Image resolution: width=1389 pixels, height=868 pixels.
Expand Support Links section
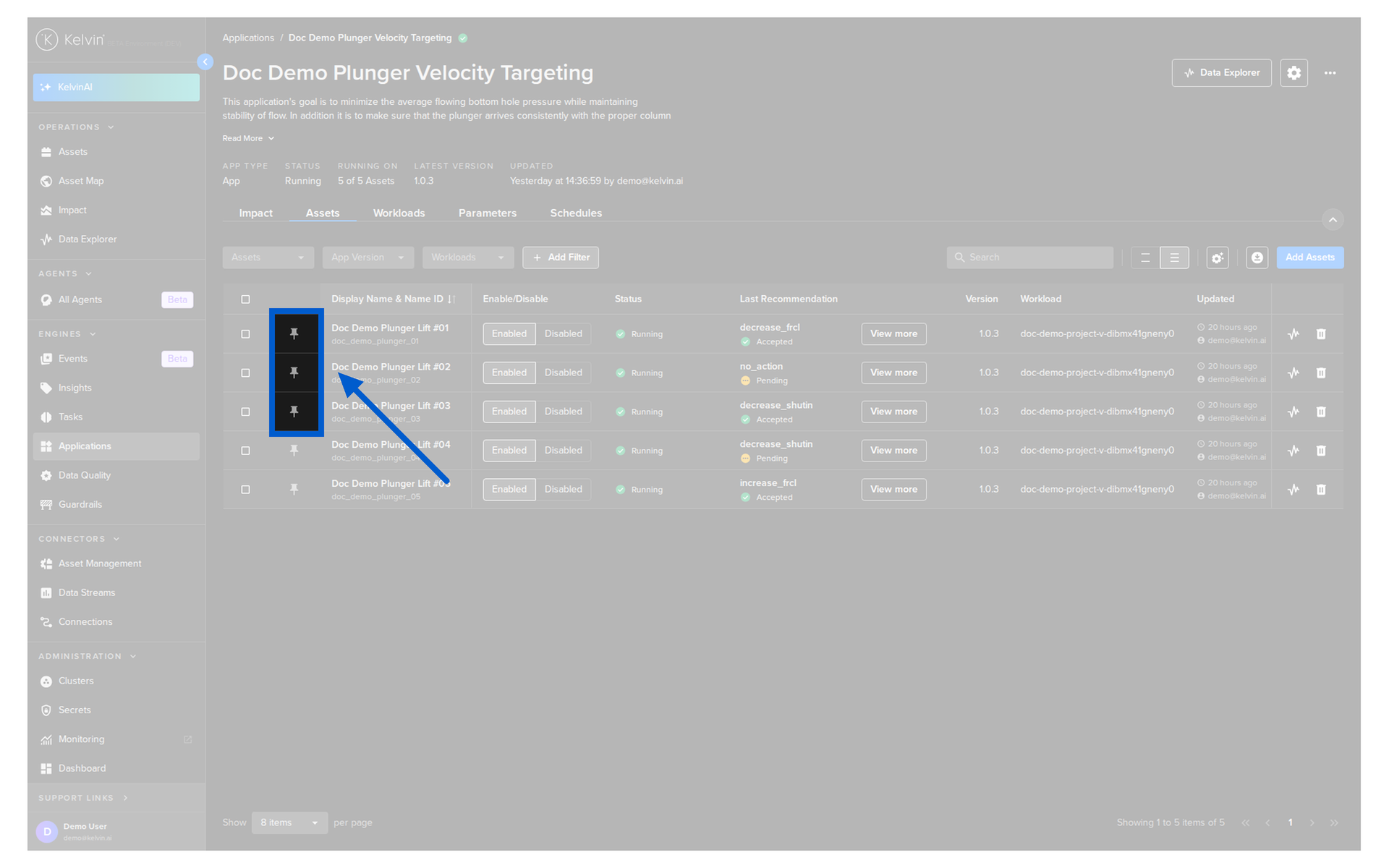(x=83, y=798)
